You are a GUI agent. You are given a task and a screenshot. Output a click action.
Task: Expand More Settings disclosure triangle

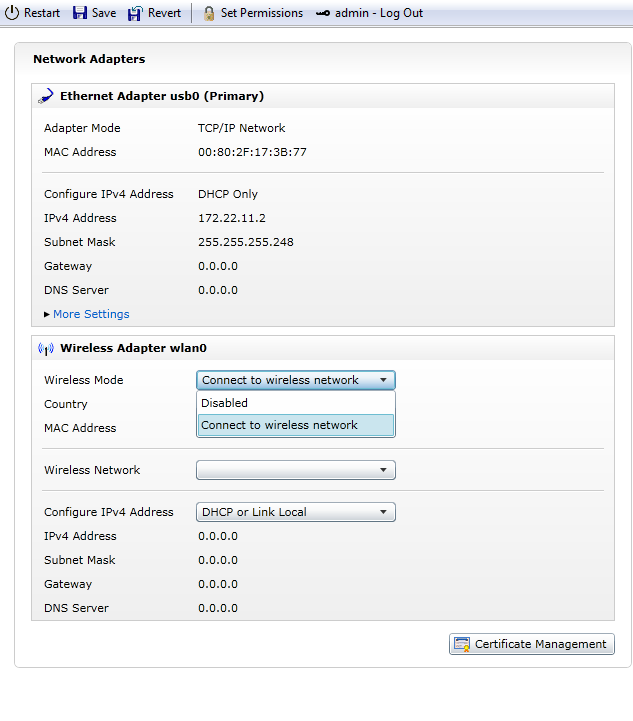(47, 314)
